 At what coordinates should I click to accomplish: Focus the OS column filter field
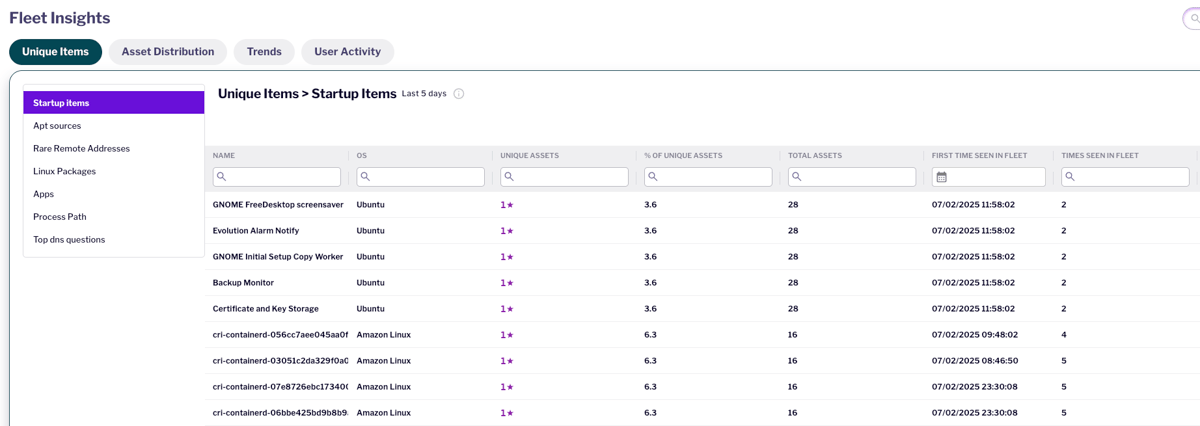coord(421,177)
